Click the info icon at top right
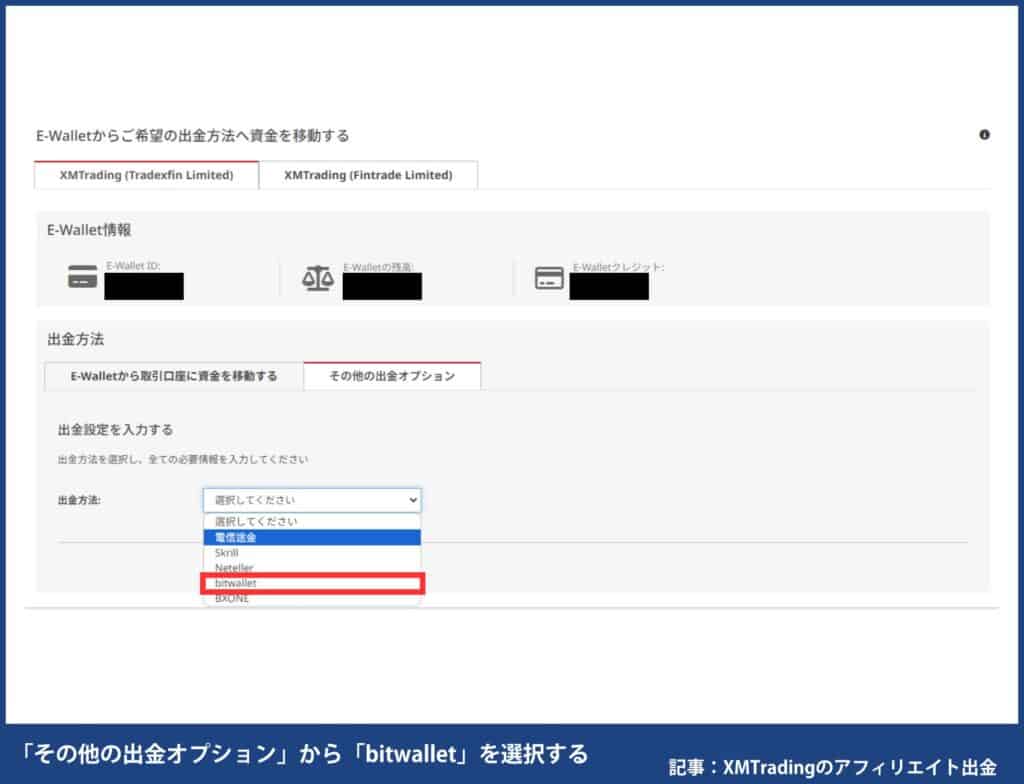The image size is (1024, 784). [x=984, y=135]
